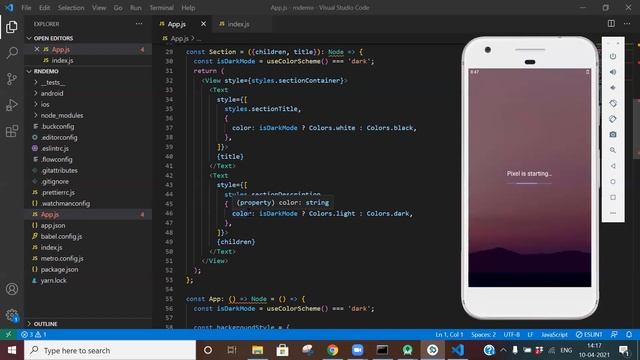Open Zoom from the taskbar
This screenshot has height=360, width=640.
358,350
